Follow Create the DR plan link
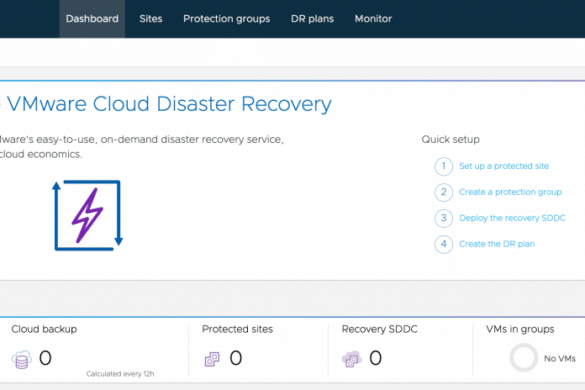 497,244
